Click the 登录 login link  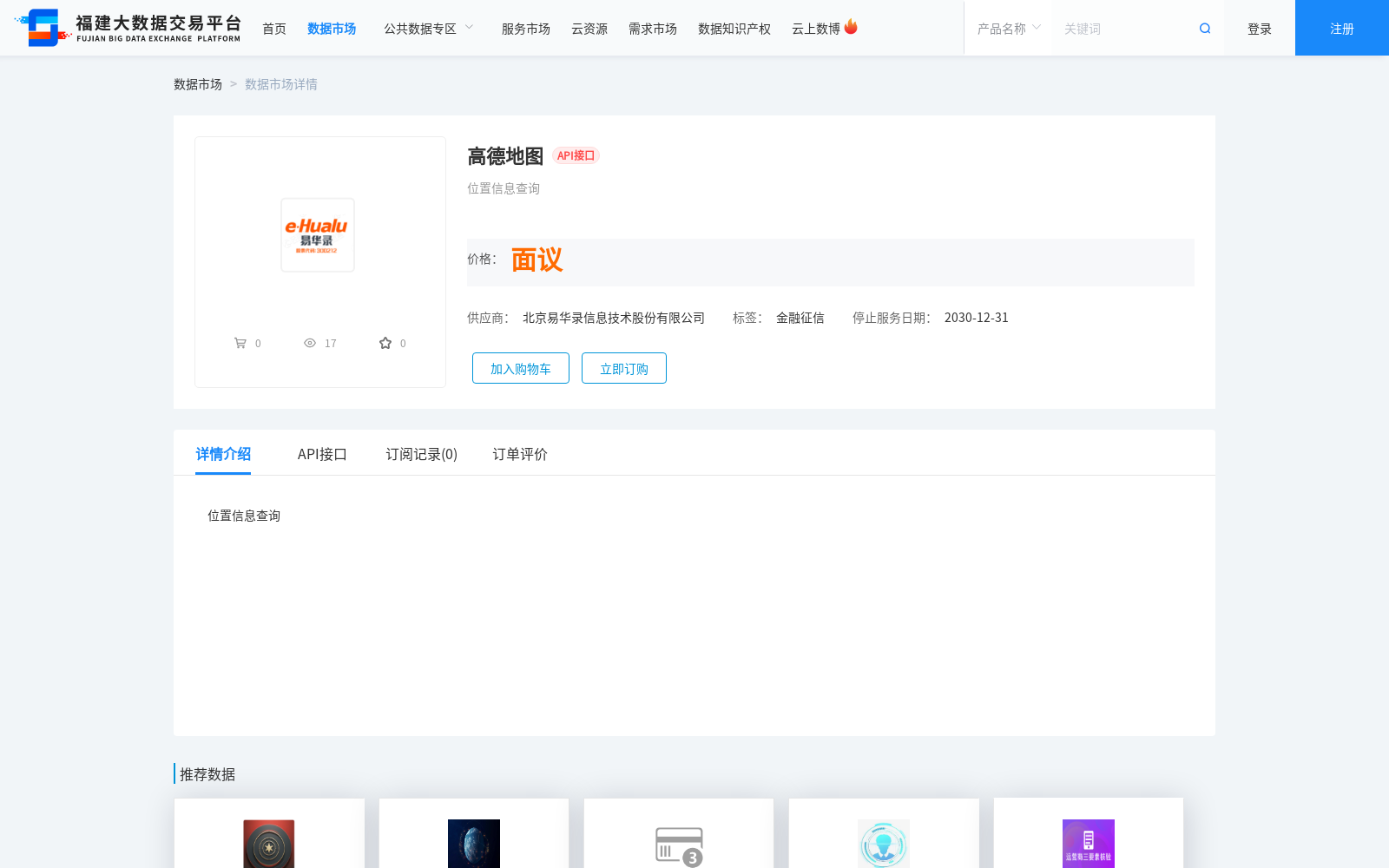(x=1259, y=28)
